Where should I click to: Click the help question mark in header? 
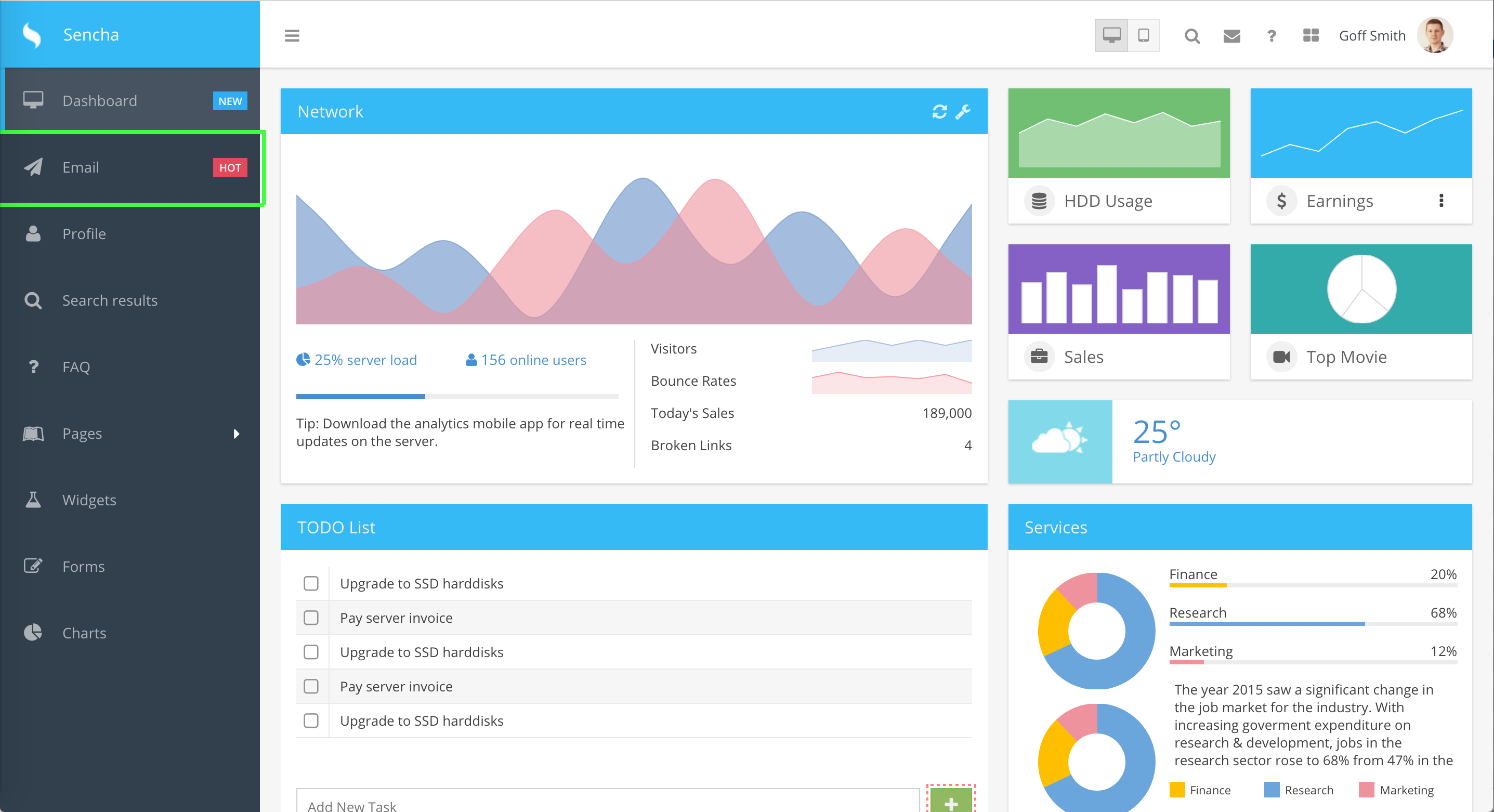pyautogui.click(x=1272, y=36)
